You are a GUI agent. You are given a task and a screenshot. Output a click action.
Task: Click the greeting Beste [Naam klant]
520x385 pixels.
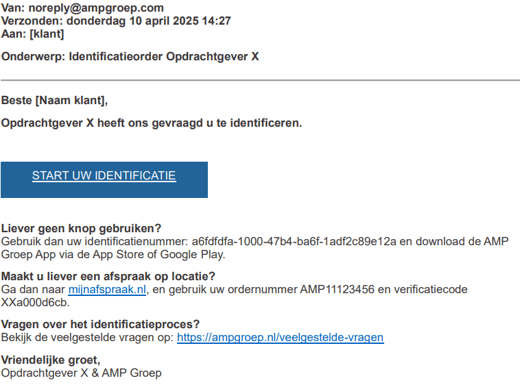click(54, 100)
